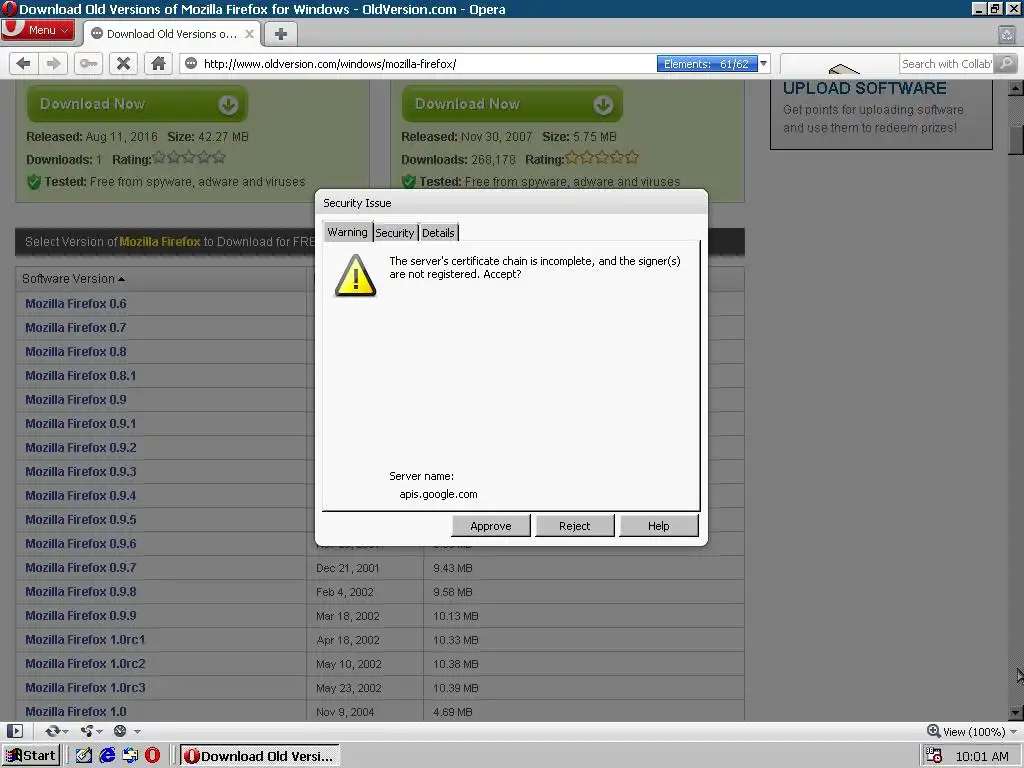Image resolution: width=1024 pixels, height=768 pixels.
Task: Click the left green Tested shield icon
Action: pos(34,182)
